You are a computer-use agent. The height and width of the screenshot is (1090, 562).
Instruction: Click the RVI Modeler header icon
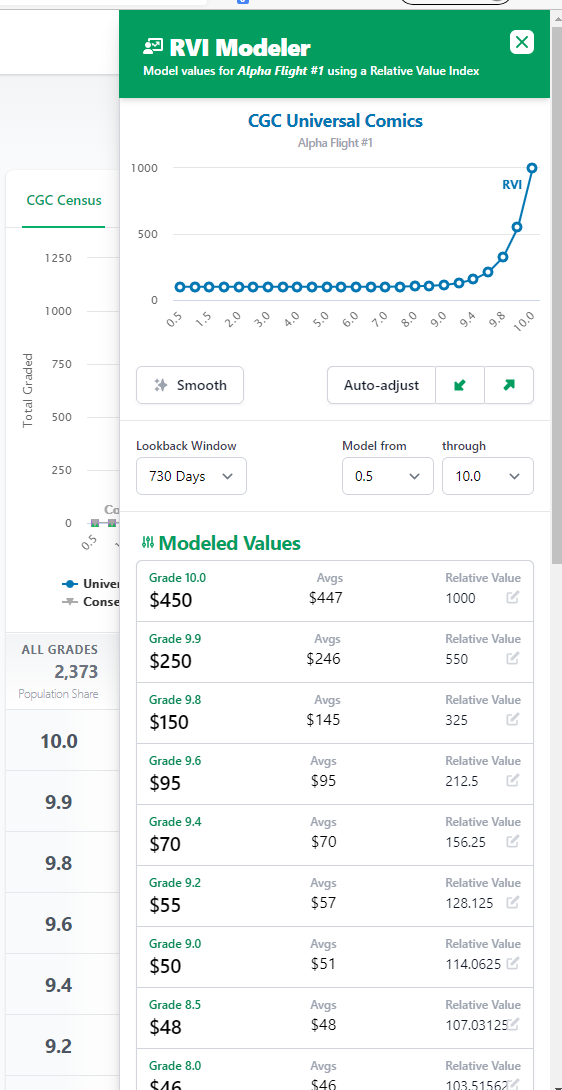(x=152, y=47)
